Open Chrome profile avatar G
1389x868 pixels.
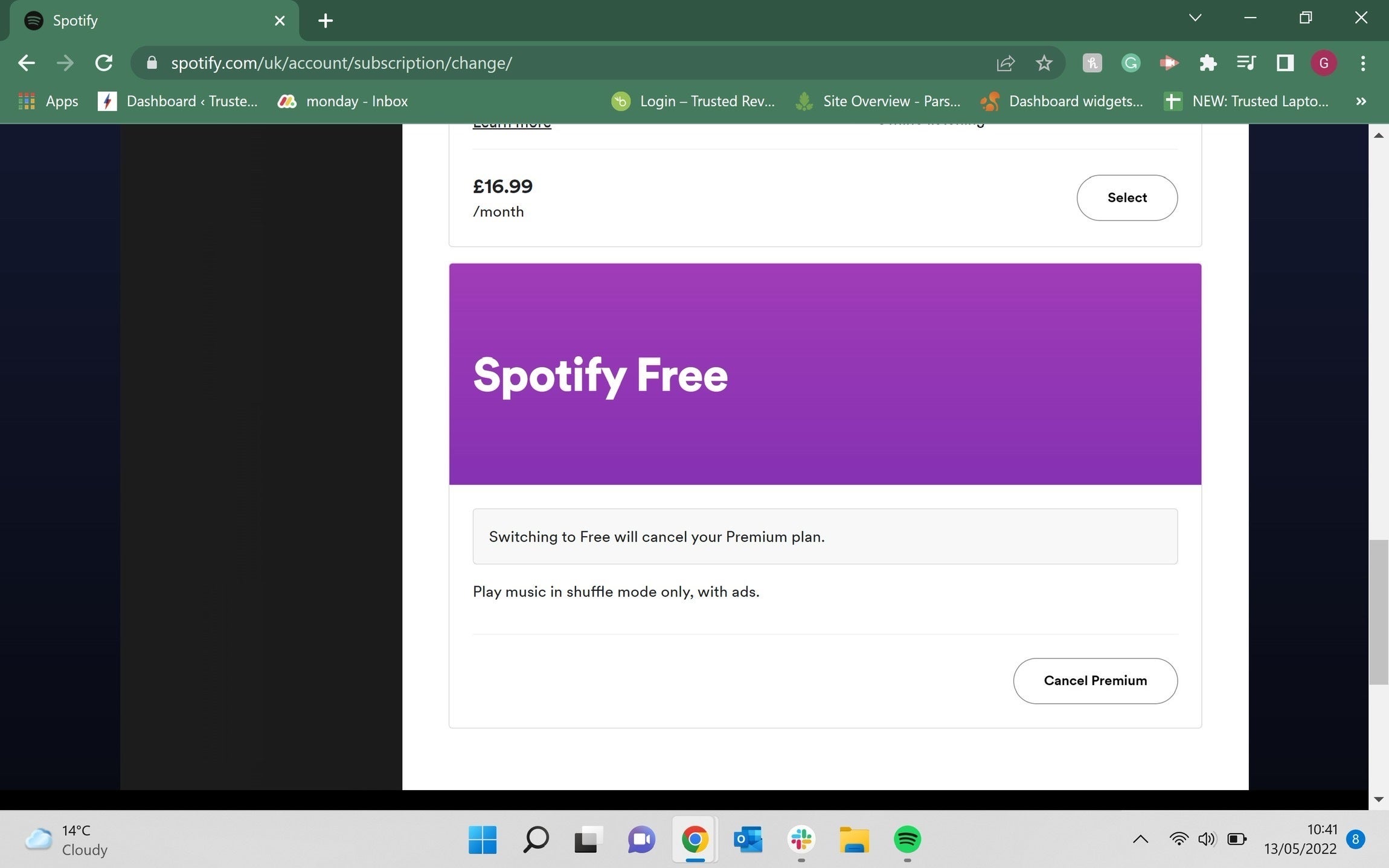click(x=1324, y=63)
